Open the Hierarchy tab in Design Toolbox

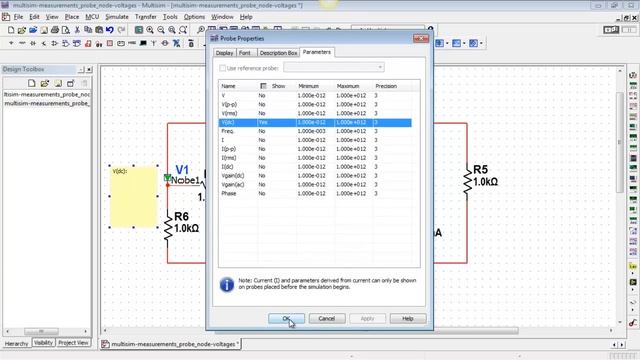[16, 343]
